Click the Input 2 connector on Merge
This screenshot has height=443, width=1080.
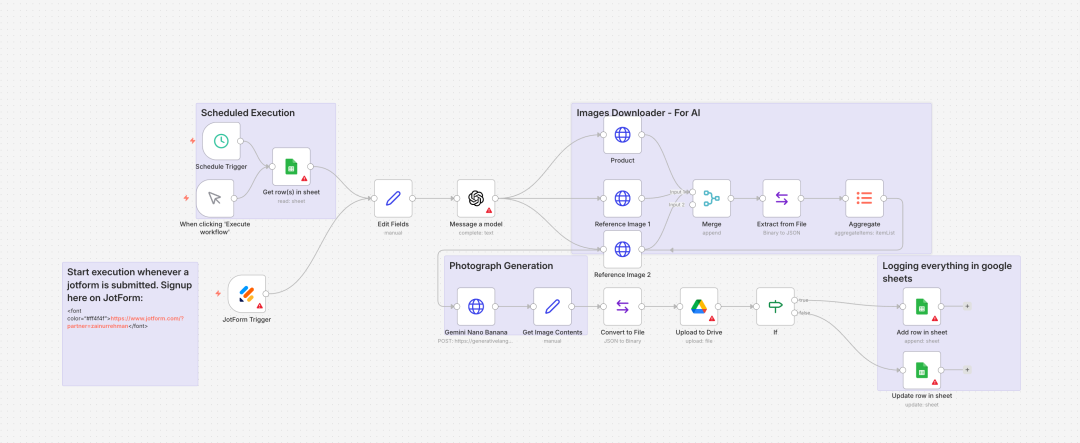coord(693,205)
